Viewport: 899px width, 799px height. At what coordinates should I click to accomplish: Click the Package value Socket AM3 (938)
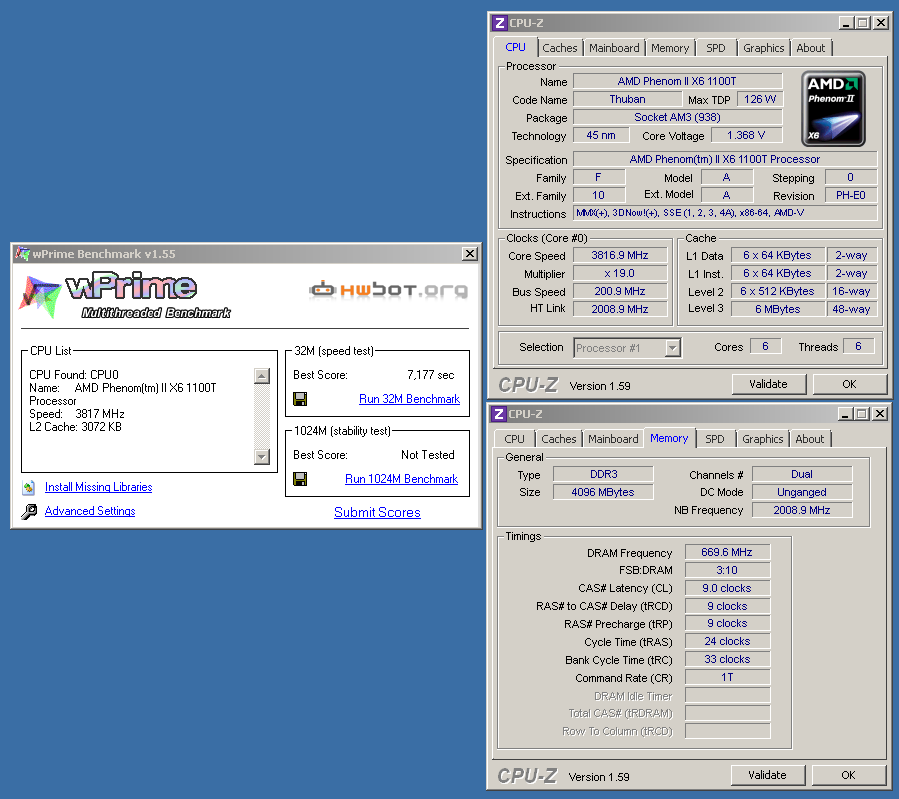tap(677, 117)
